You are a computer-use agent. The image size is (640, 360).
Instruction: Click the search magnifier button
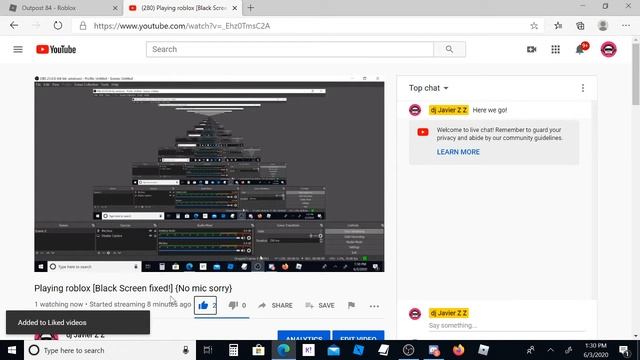pos(449,49)
